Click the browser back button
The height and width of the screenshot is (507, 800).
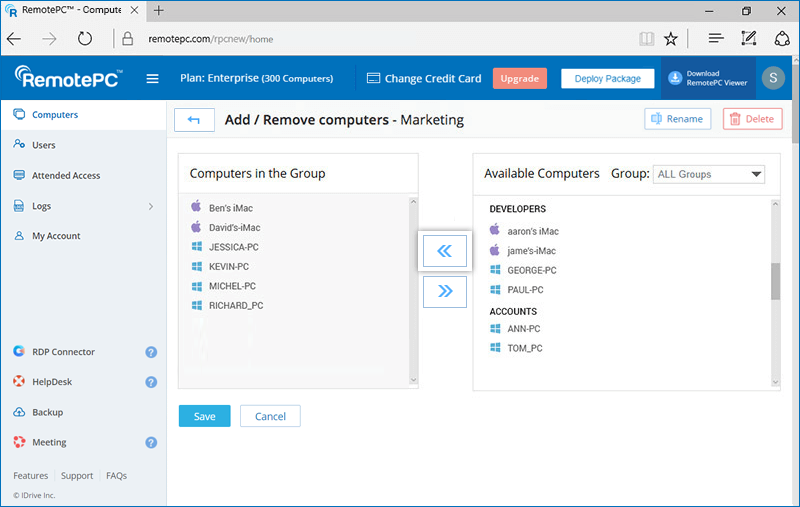[x=14, y=39]
